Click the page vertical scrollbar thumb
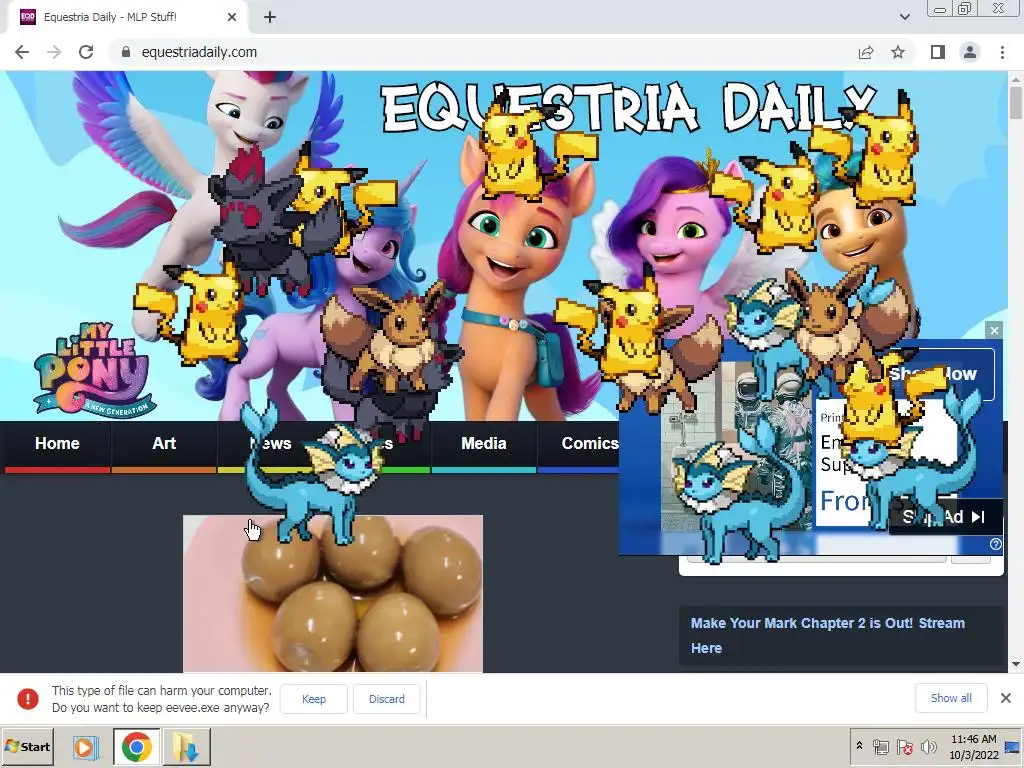The height and width of the screenshot is (768, 1024). pos(1016,103)
